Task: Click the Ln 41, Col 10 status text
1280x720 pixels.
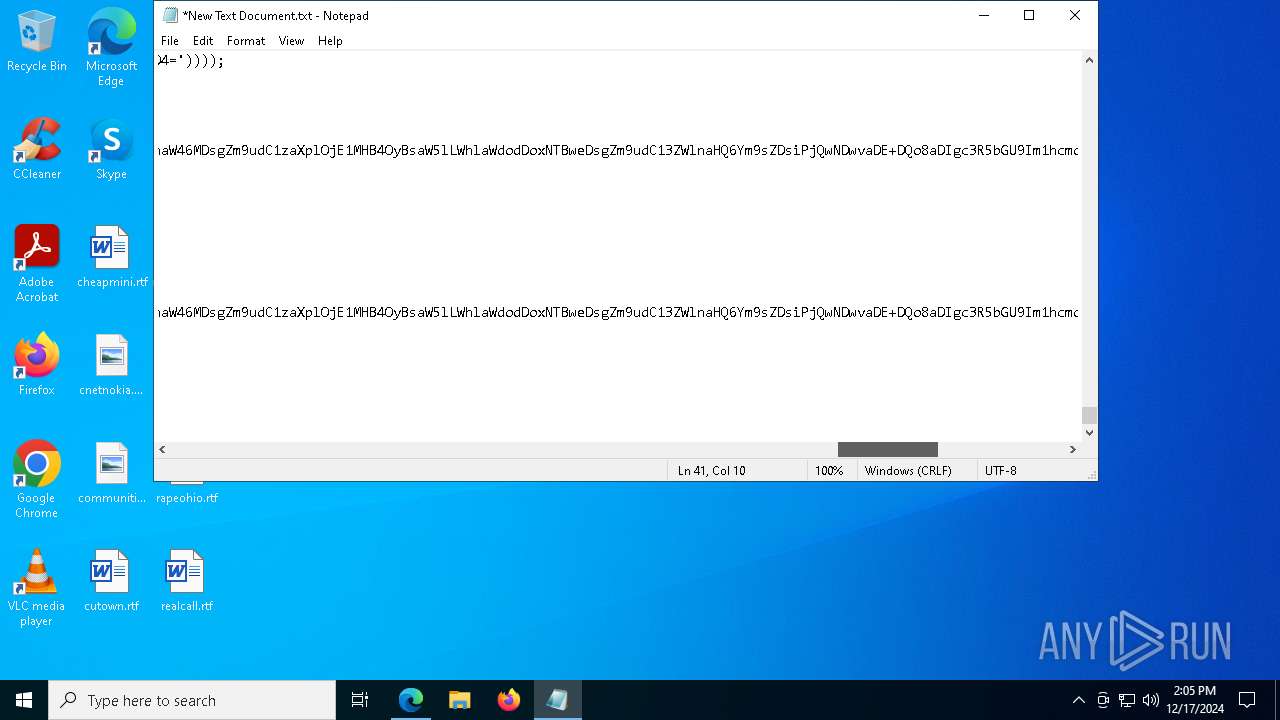Action: pyautogui.click(x=711, y=471)
